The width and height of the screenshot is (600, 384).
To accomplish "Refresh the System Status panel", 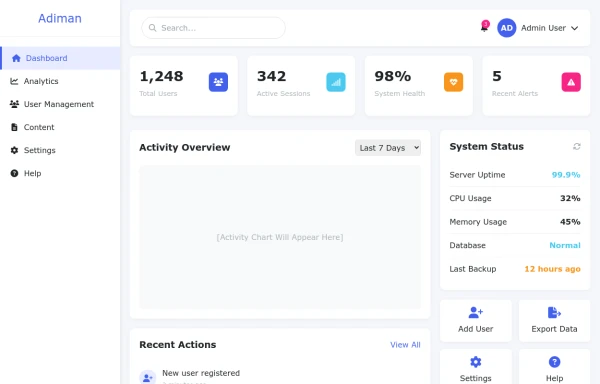I will [576, 146].
